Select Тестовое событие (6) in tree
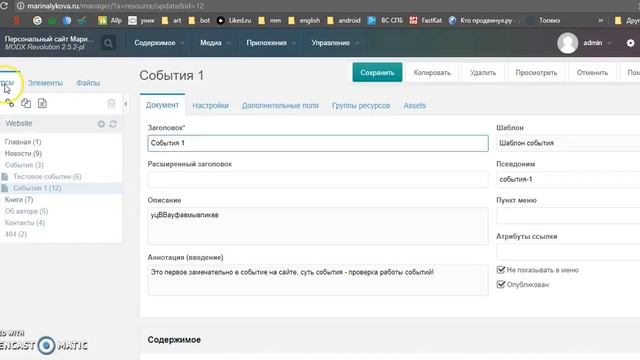The image size is (640, 360). pos(47,176)
